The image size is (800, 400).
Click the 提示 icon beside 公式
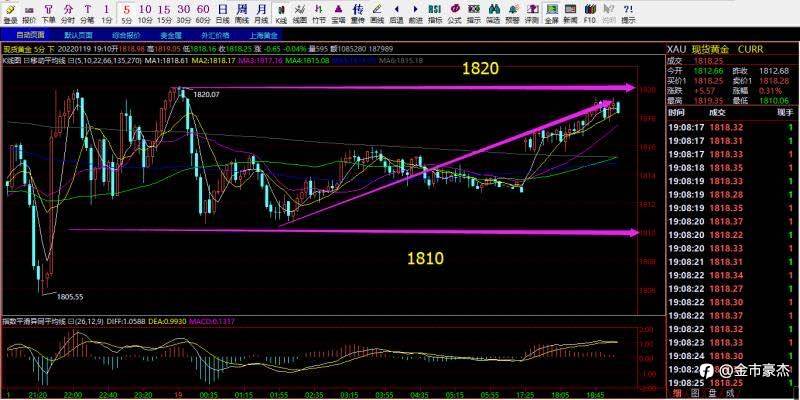(474, 14)
